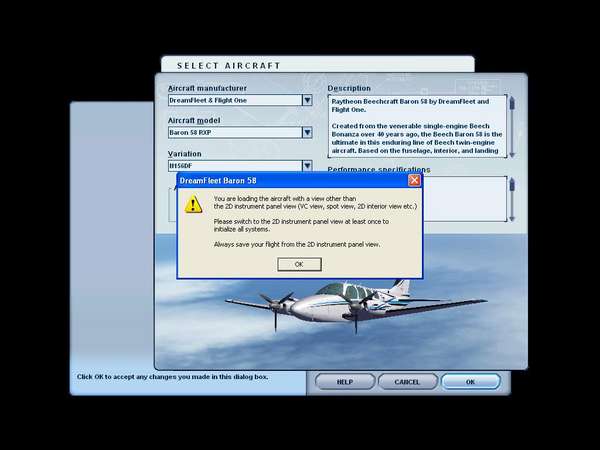Click 'Please switch to the 2D instrument panel' text
This screenshot has width=600, height=450.
click(x=301, y=225)
